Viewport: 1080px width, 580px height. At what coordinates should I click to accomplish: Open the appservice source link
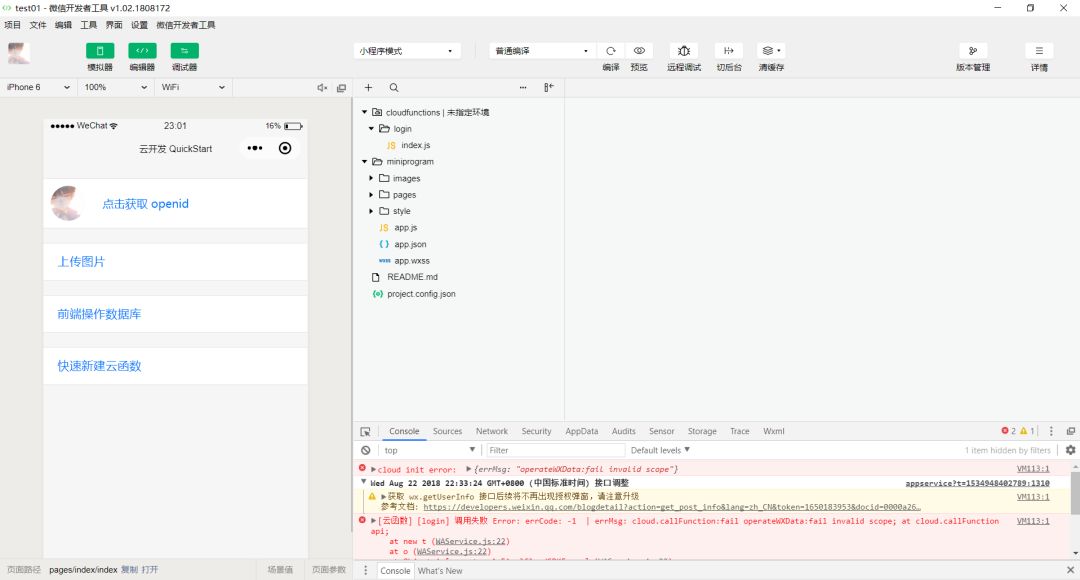[977, 484]
